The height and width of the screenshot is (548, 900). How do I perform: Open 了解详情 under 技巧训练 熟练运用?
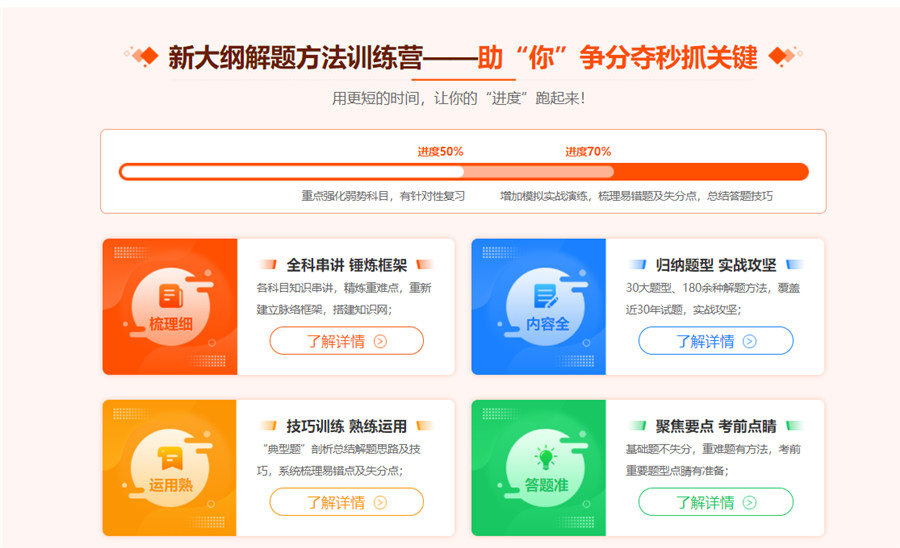347,502
